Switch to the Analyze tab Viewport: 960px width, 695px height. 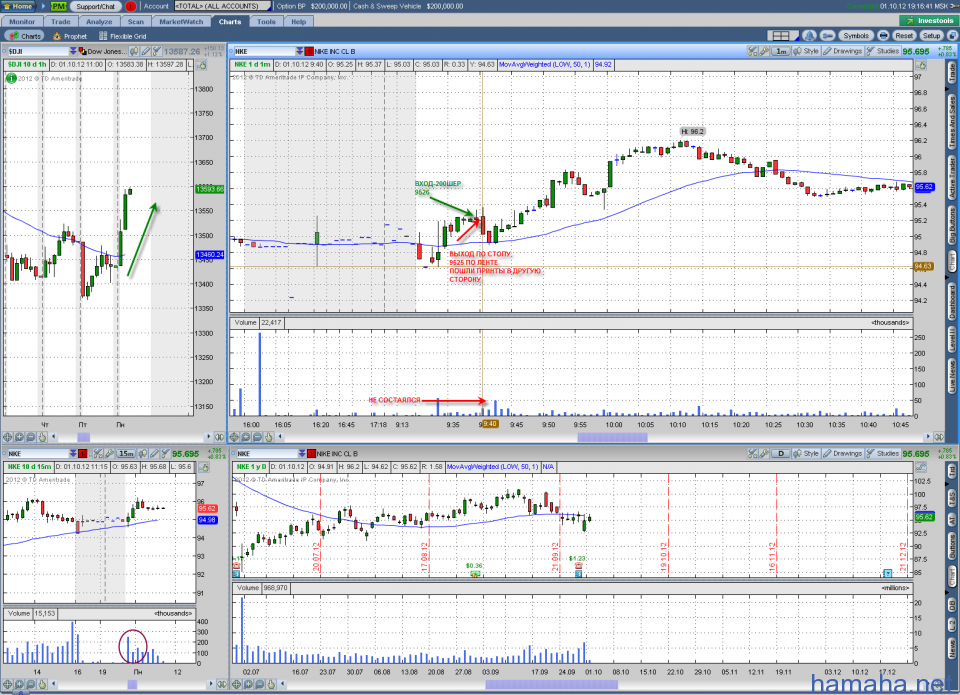[99, 21]
